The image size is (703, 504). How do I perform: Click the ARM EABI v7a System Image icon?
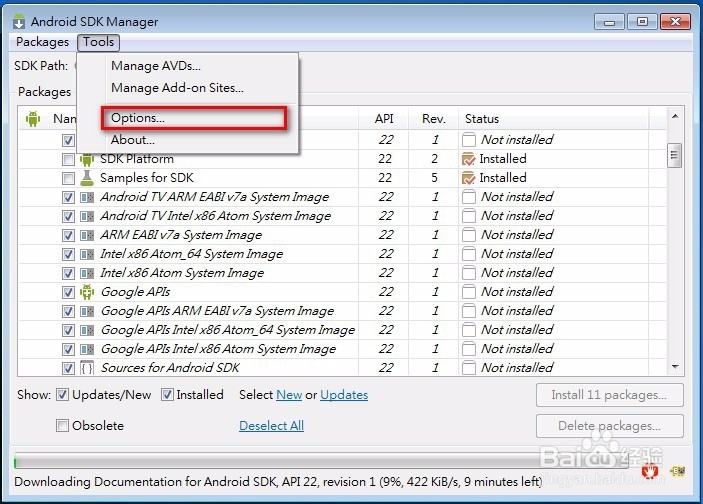coord(87,235)
